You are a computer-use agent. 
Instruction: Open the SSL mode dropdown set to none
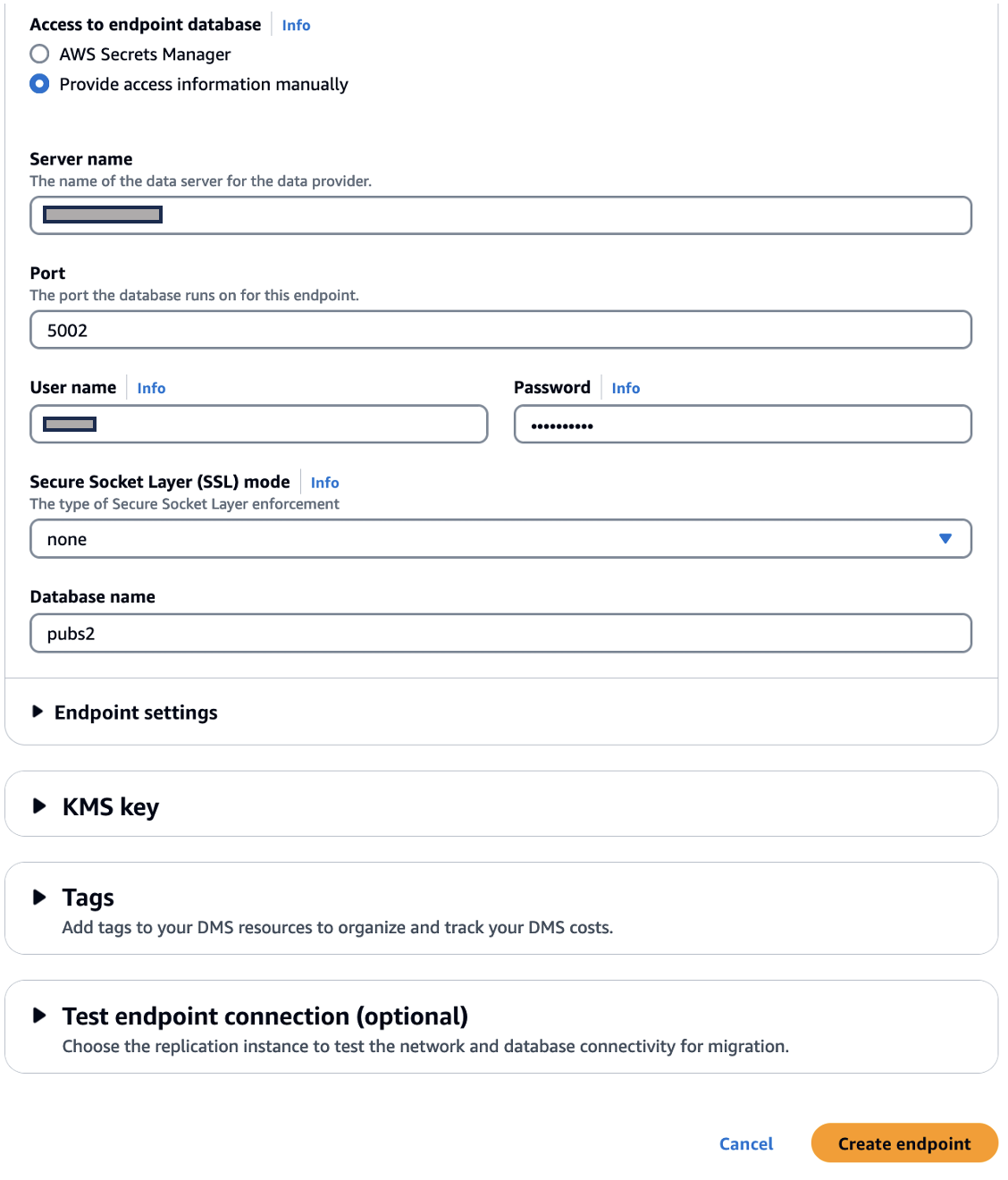pos(483,539)
